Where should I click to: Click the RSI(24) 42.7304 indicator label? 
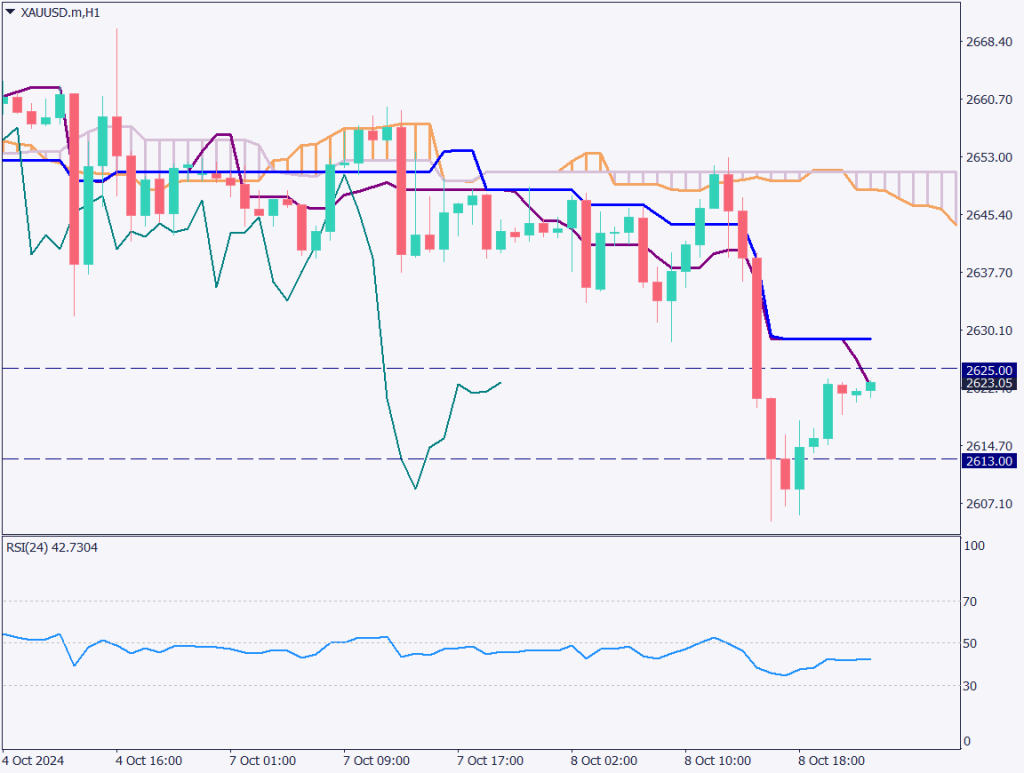pos(55,547)
